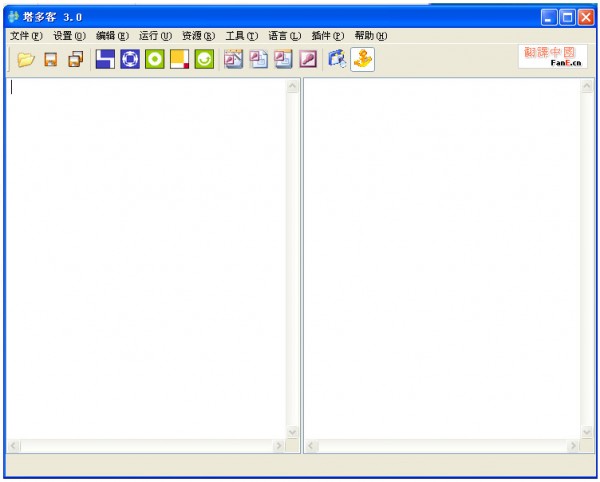The height and width of the screenshot is (482, 600).
Task: Click the single floppy save icon
Action: [x=51, y=59]
